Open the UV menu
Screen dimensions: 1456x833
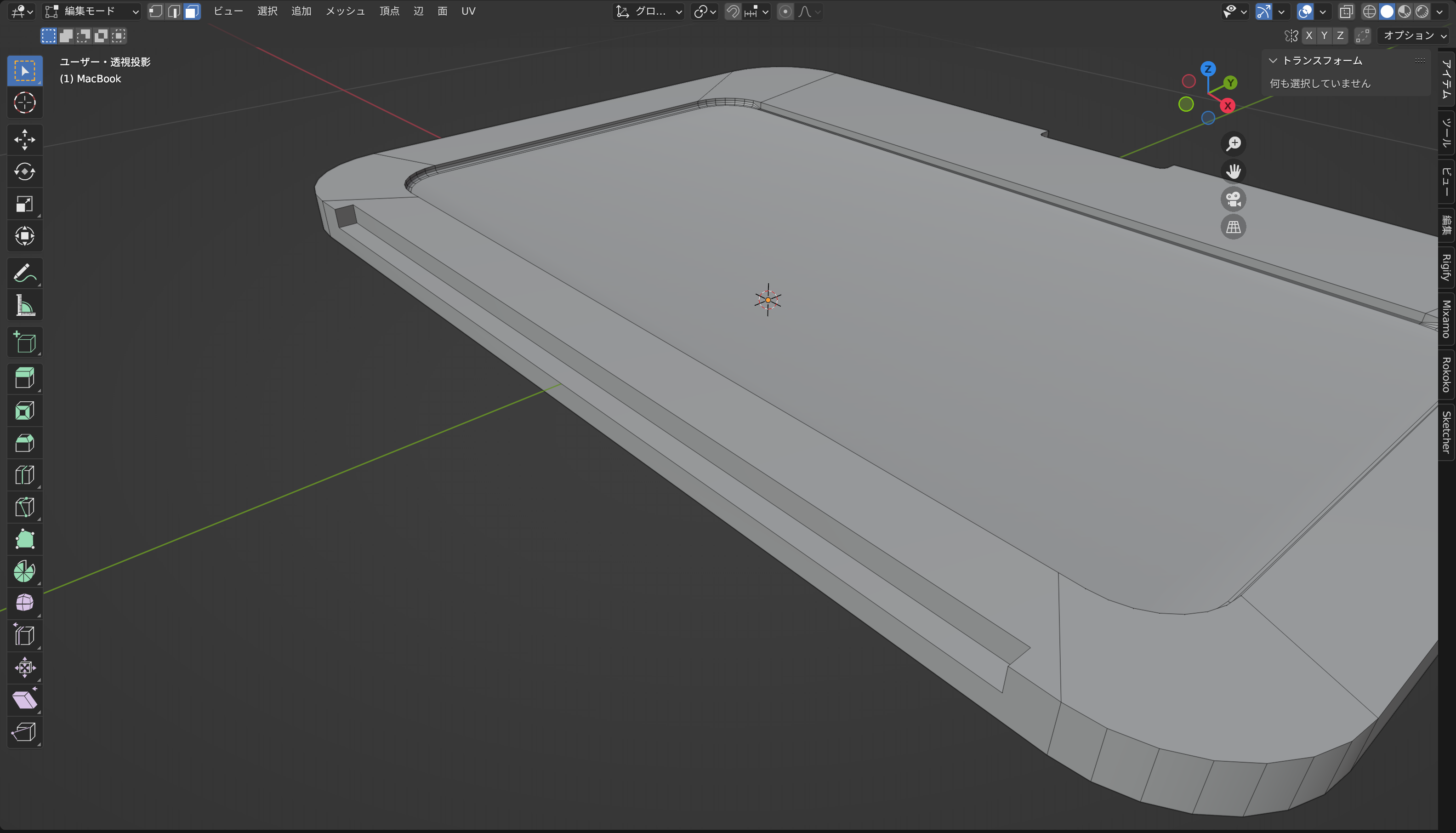point(468,11)
